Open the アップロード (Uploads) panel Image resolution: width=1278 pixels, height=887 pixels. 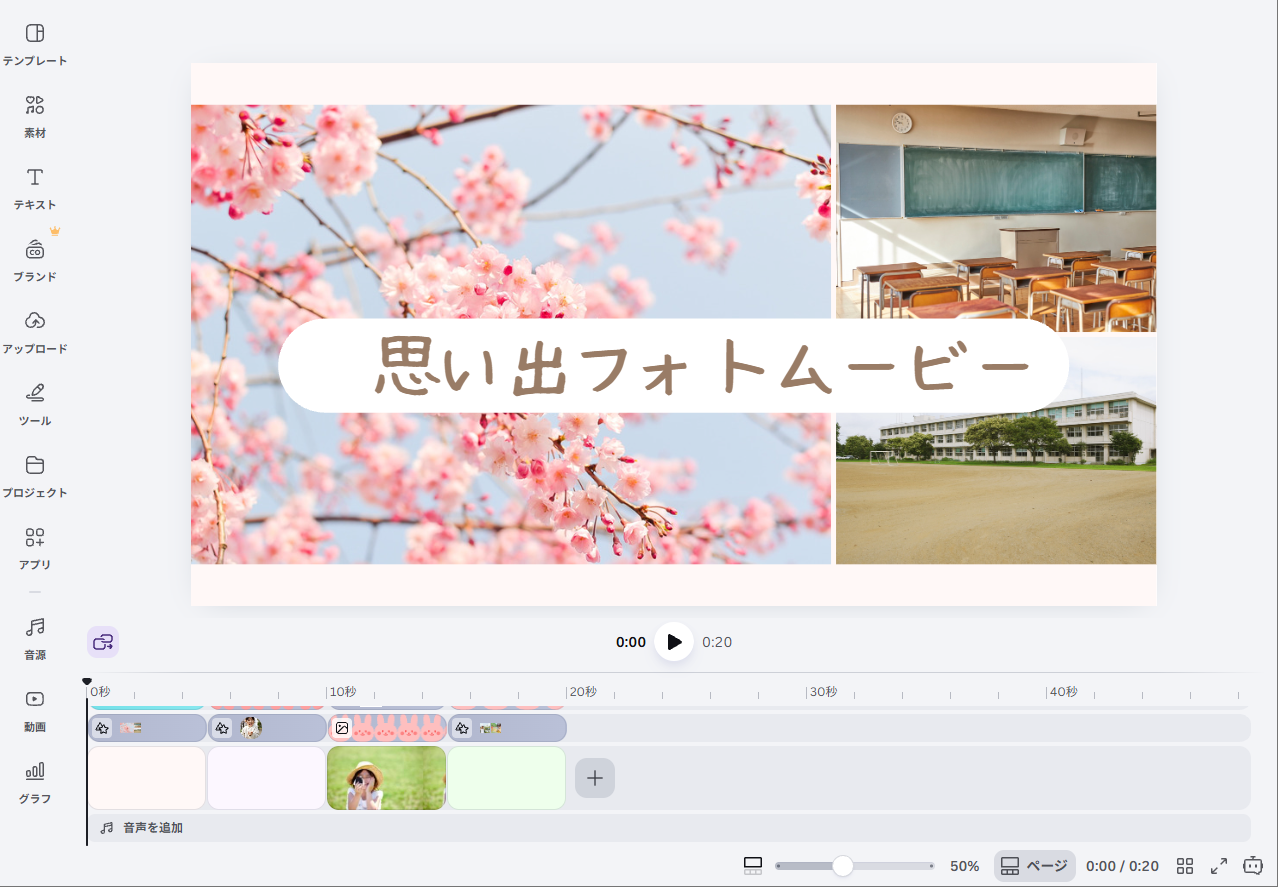pyautogui.click(x=35, y=333)
